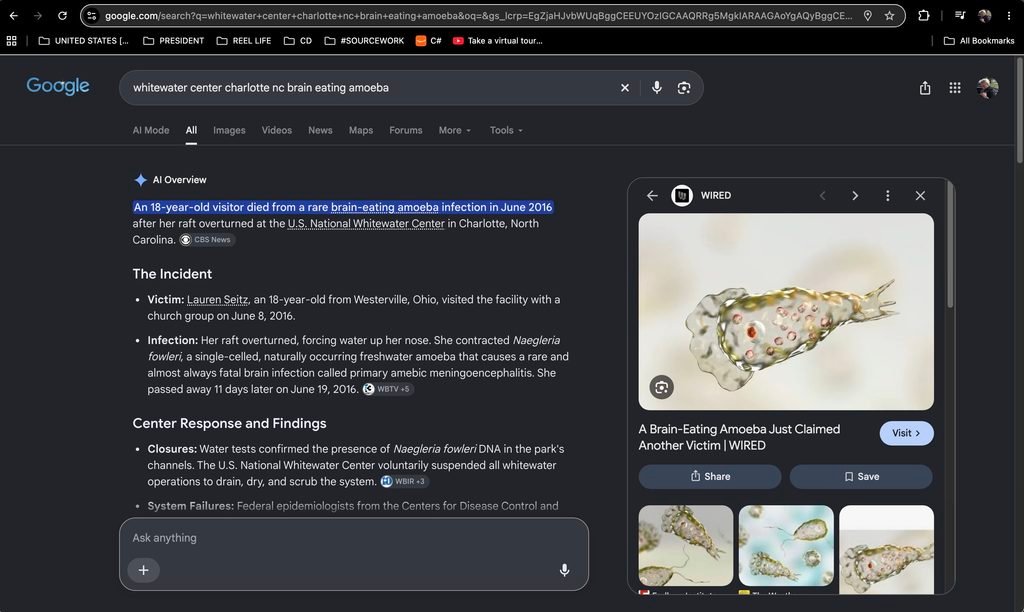This screenshot has width=1024, height=612.
Task: Expand the WBTV +5 sources chip
Action: coord(388,389)
